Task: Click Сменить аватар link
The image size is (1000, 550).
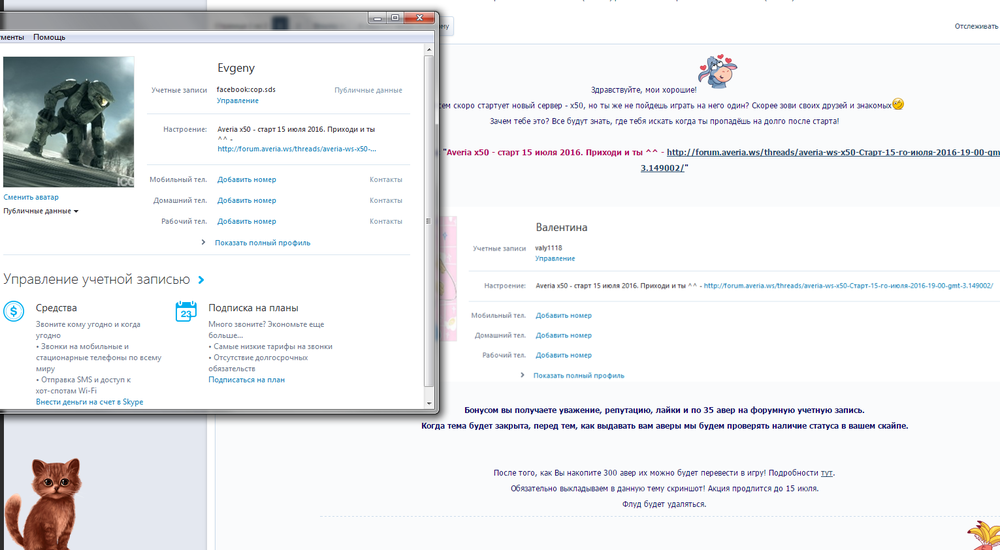Action: pos(31,197)
